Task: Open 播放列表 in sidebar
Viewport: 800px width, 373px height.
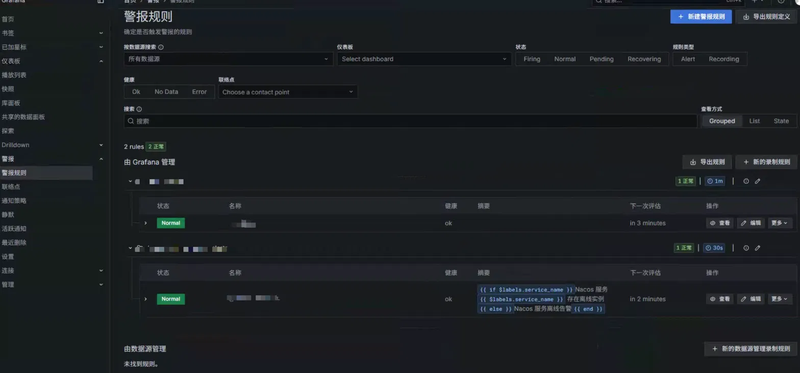Action: pos(14,75)
